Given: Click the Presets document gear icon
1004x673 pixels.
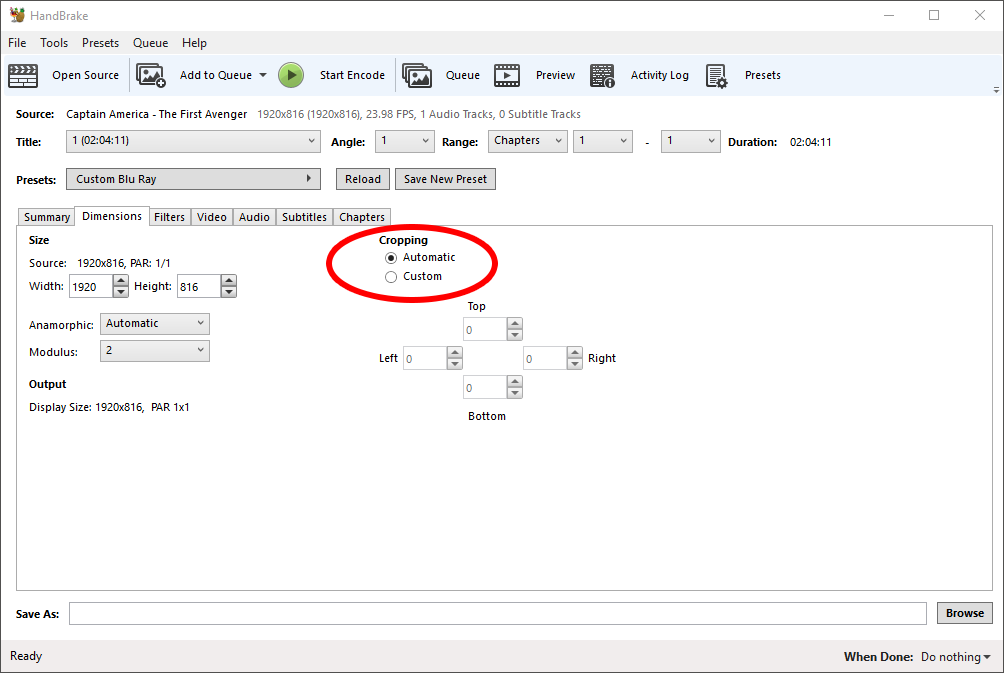Looking at the screenshot, I should 716,76.
